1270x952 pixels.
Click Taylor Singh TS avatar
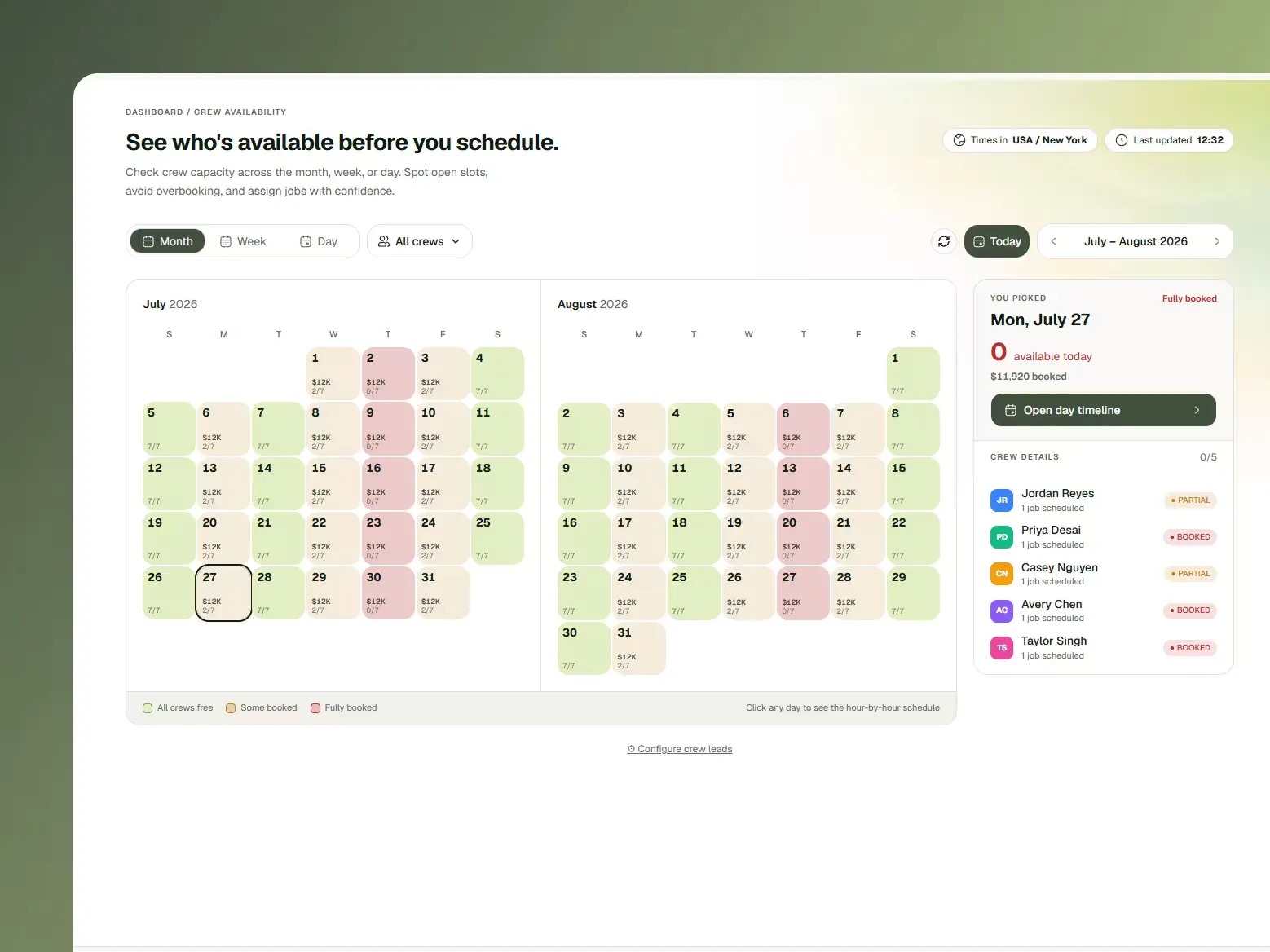[1002, 648]
